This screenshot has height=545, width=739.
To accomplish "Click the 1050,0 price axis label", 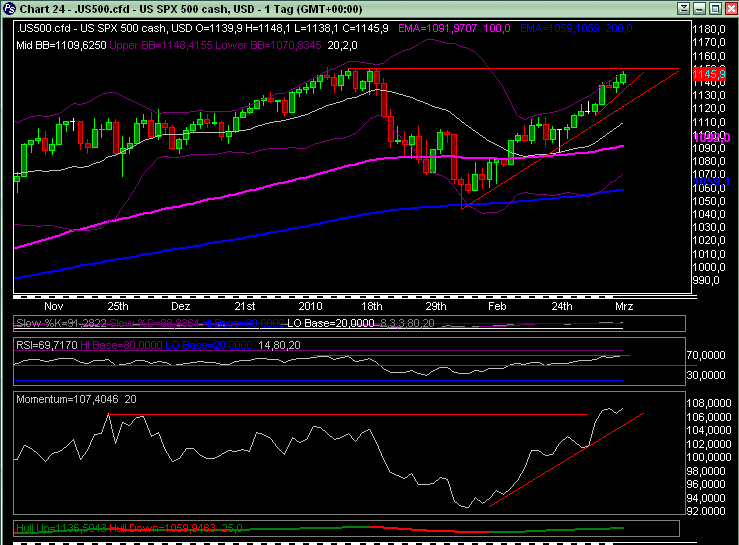I will (x=709, y=201).
